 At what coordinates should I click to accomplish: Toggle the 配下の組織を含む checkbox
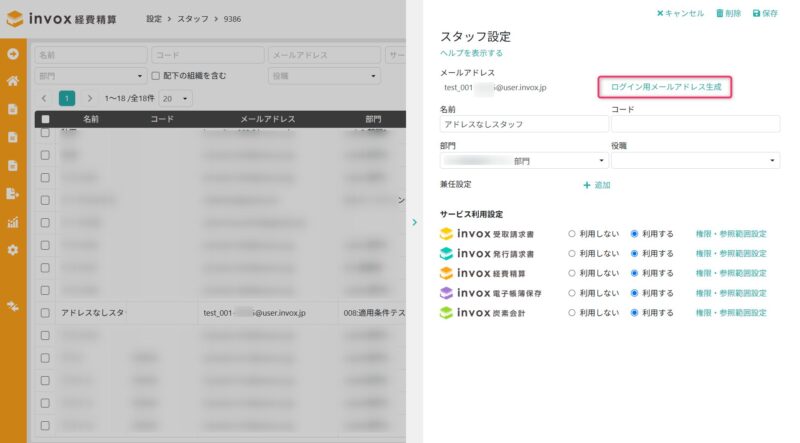tap(156, 76)
